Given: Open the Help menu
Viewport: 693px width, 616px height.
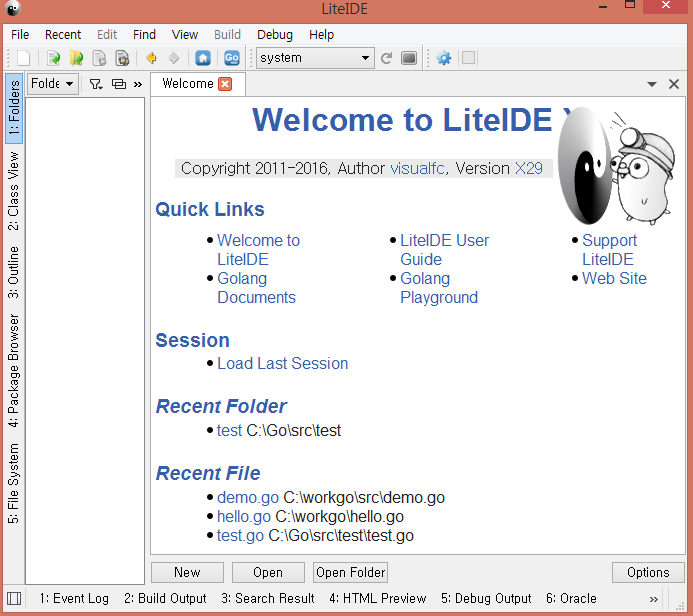Looking at the screenshot, I should (x=321, y=34).
